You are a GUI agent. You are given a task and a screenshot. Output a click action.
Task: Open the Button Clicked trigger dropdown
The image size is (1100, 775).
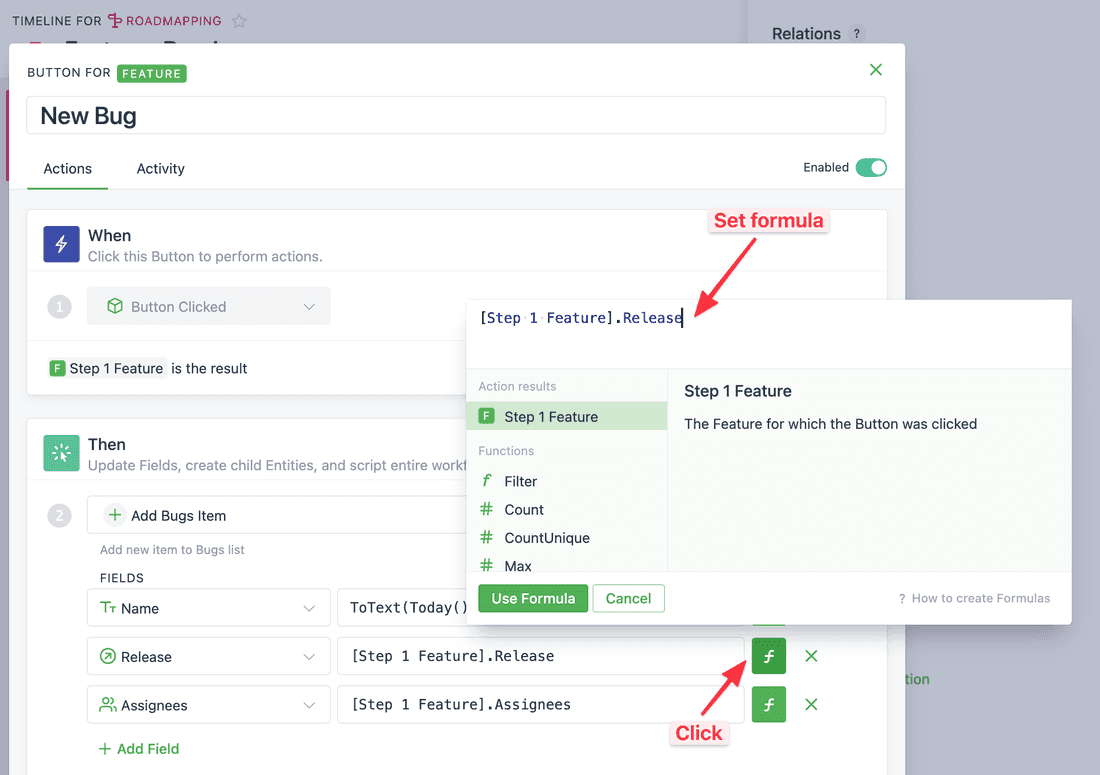coord(208,306)
